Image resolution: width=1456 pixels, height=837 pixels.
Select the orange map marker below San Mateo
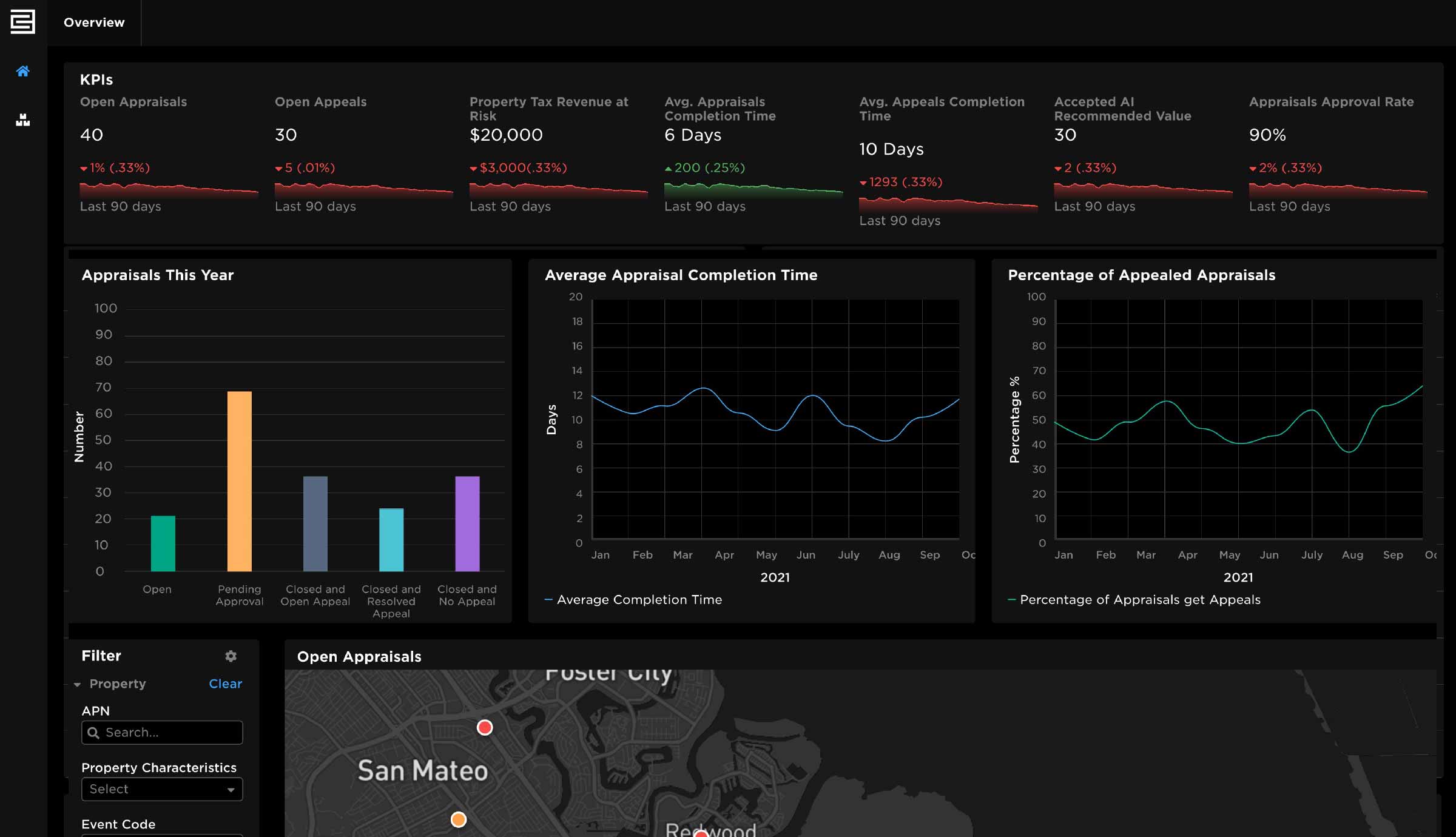458,819
